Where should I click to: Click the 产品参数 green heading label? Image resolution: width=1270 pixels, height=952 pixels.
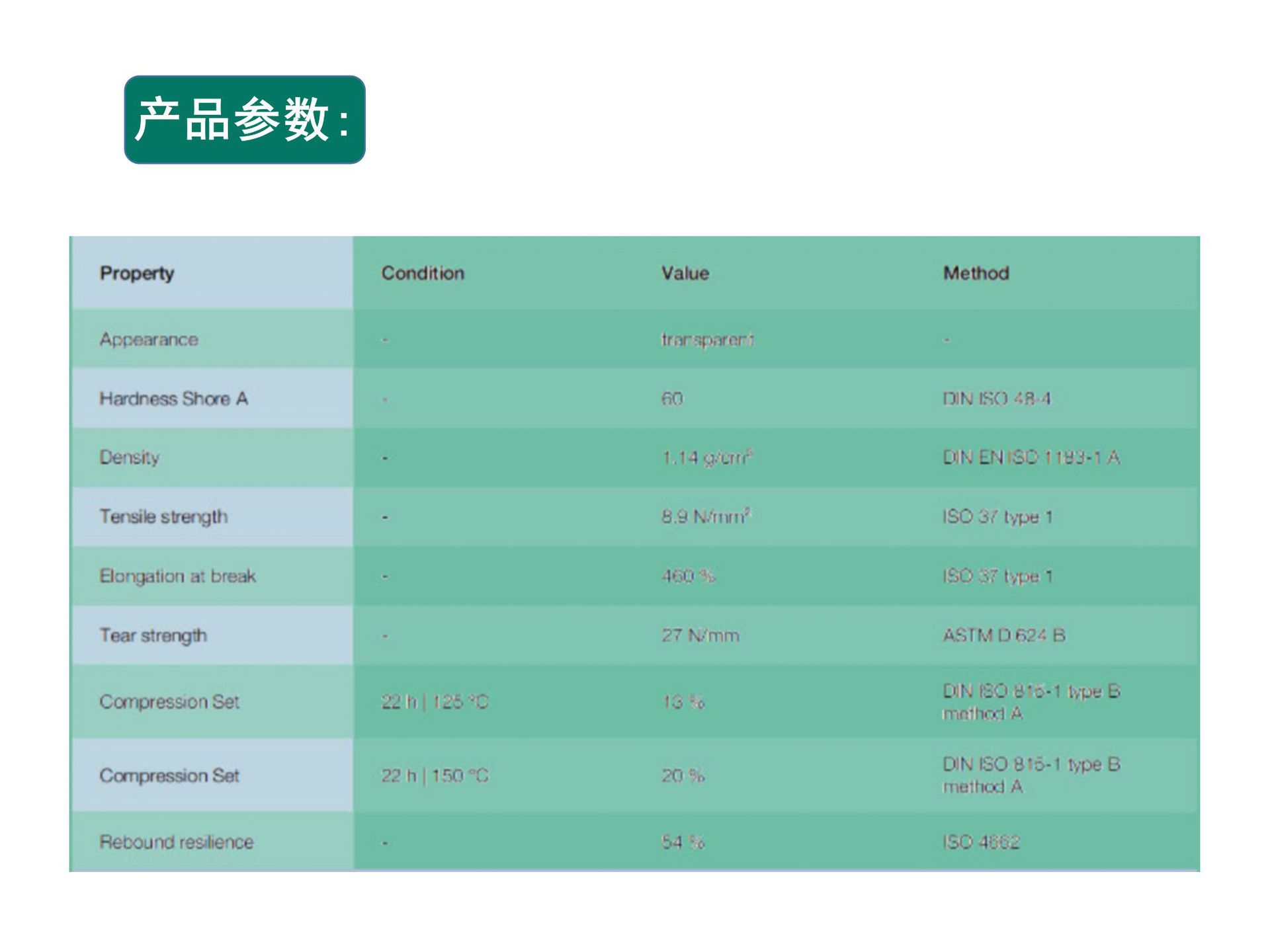click(x=245, y=120)
